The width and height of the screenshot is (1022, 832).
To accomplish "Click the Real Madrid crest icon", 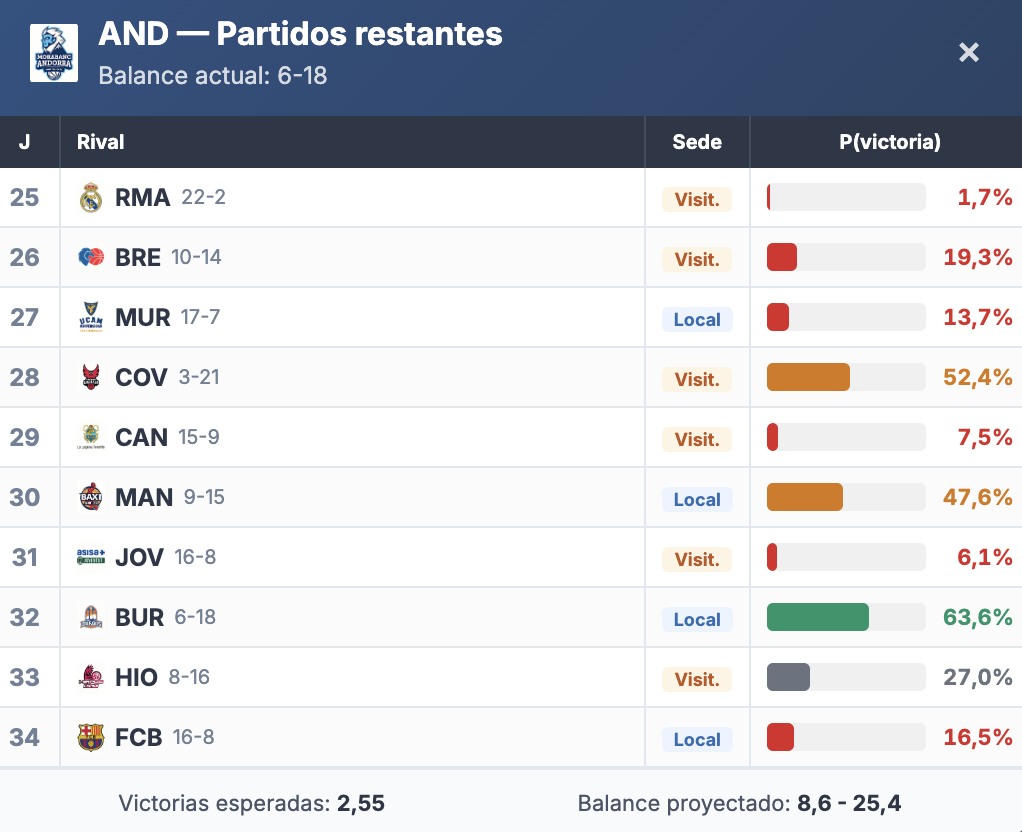I will [x=91, y=198].
